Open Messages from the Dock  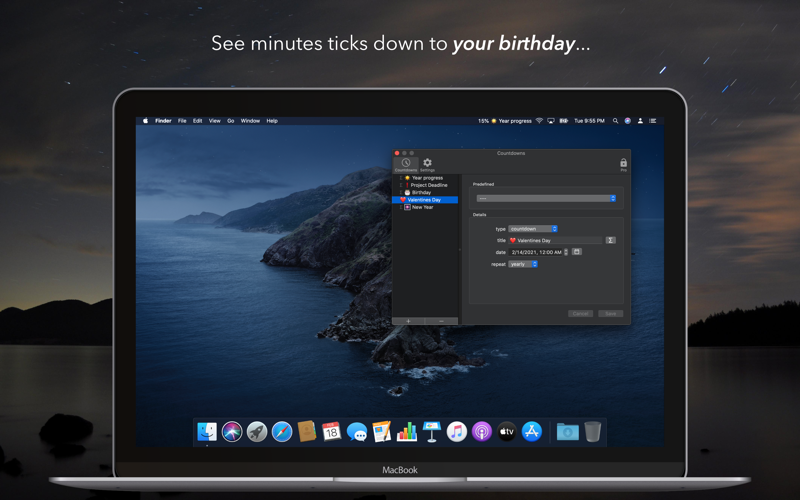(x=357, y=432)
